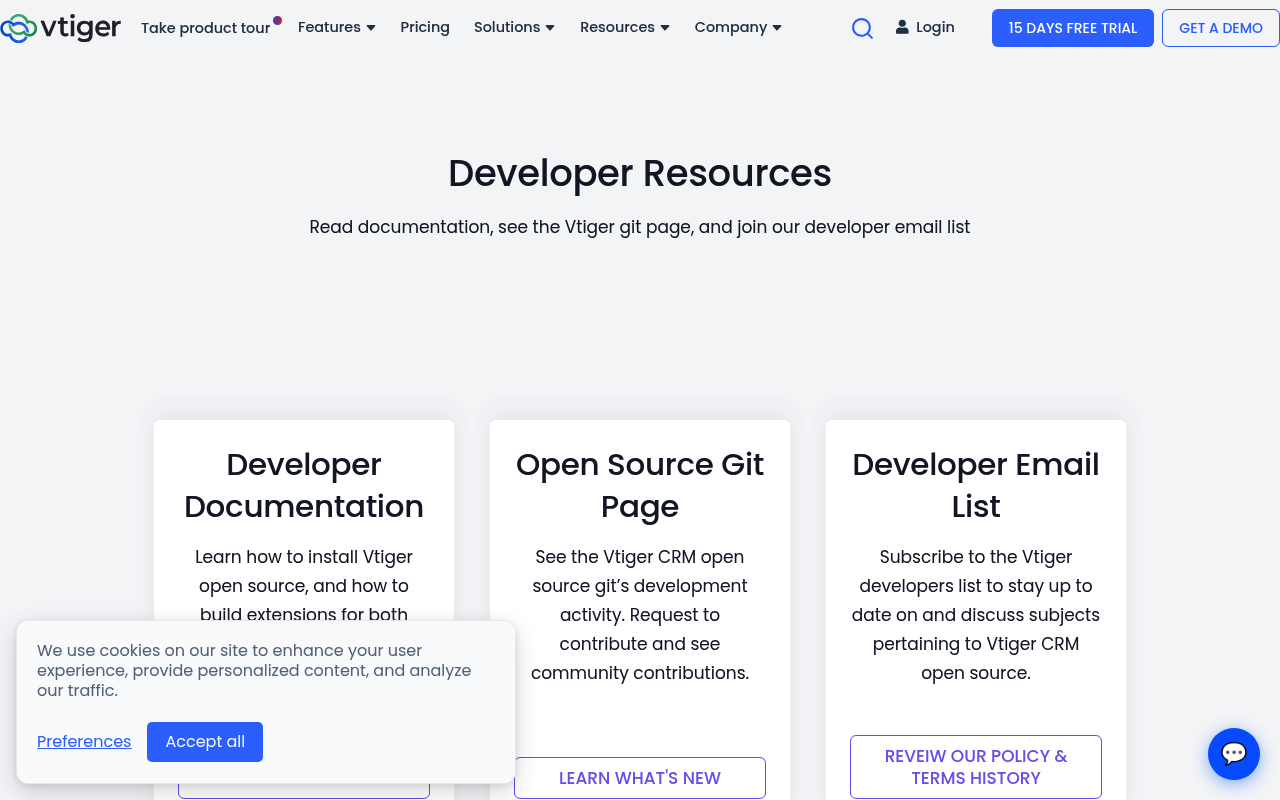Accept all cookies
The width and height of the screenshot is (1280, 800).
click(205, 742)
